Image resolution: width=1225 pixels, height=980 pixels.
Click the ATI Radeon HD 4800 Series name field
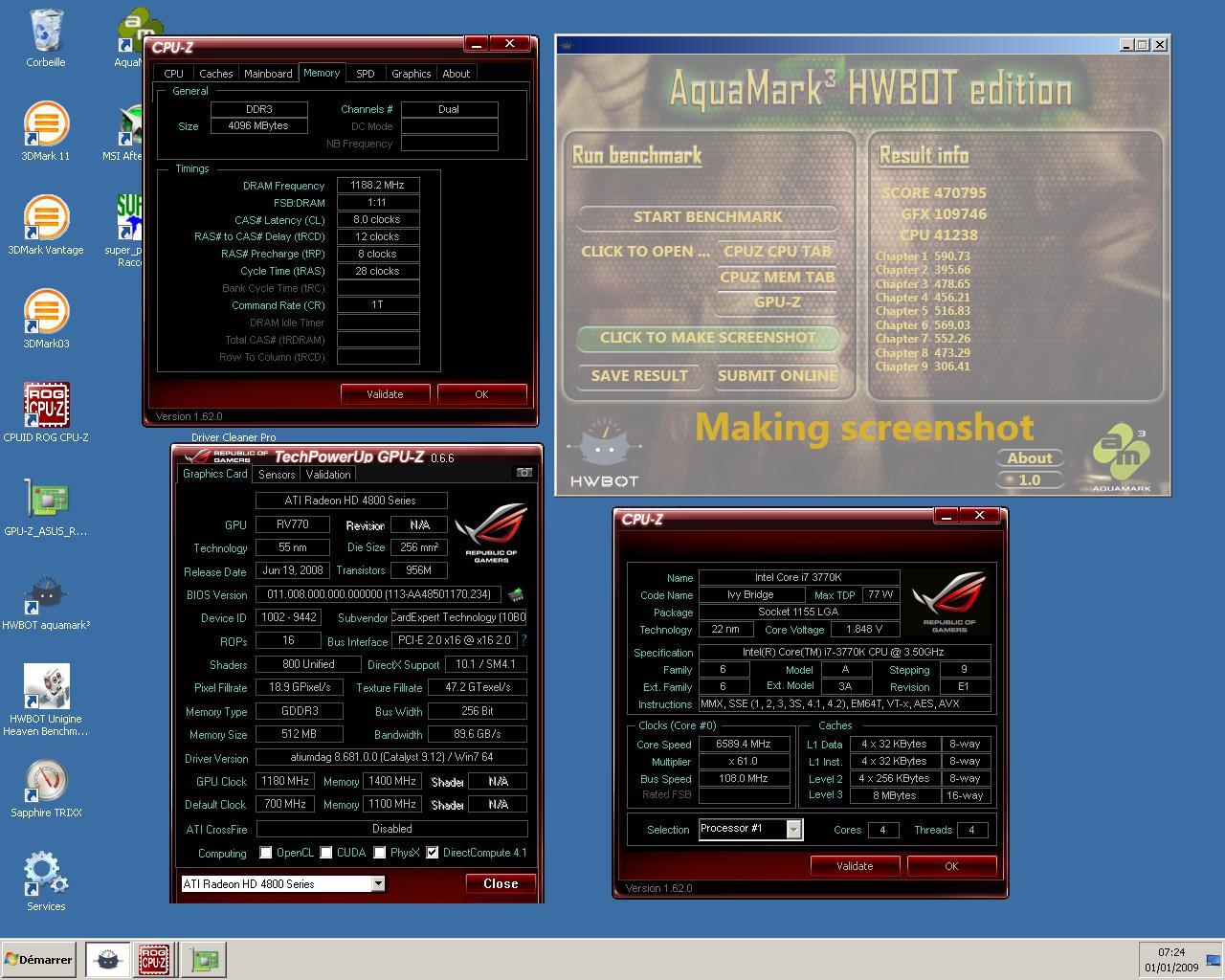point(350,500)
